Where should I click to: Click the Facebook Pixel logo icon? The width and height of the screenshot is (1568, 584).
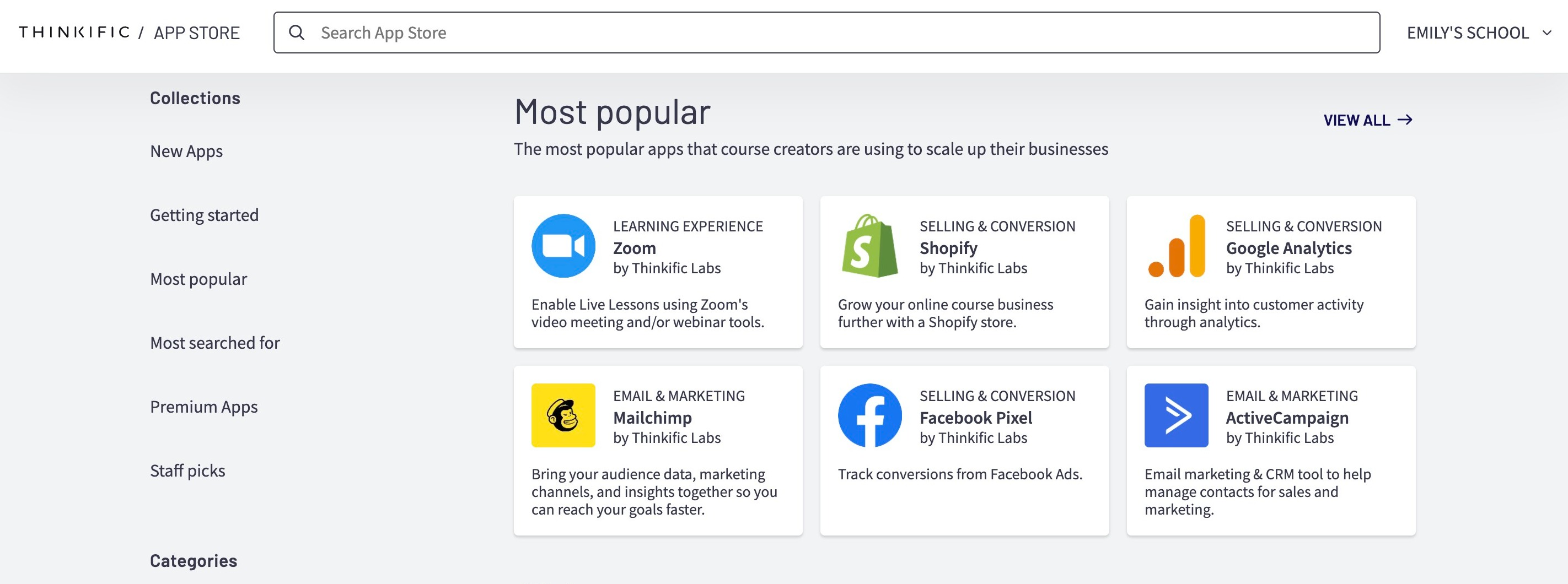[870, 415]
